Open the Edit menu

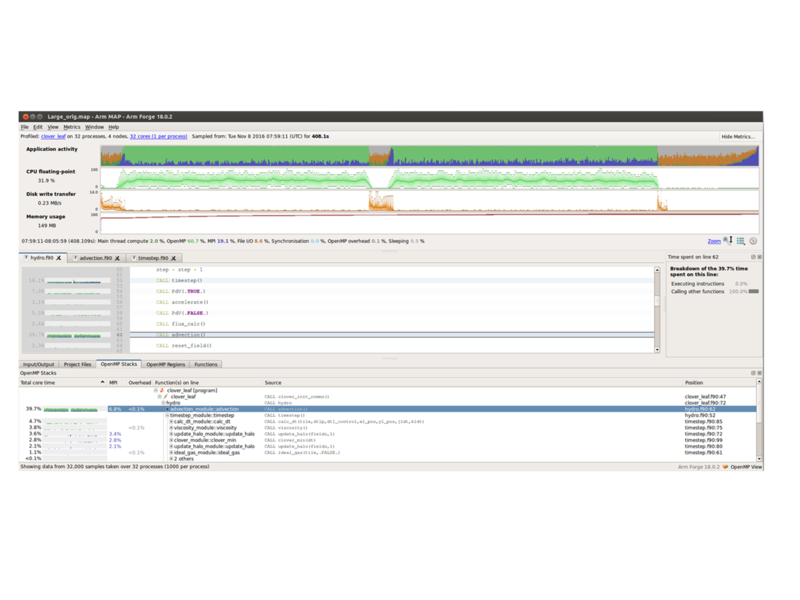[38, 127]
